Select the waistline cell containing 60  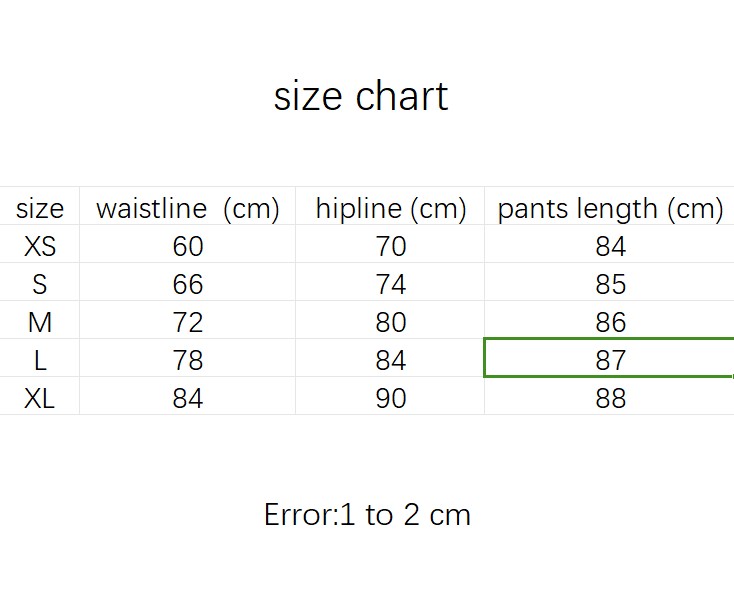pos(187,246)
